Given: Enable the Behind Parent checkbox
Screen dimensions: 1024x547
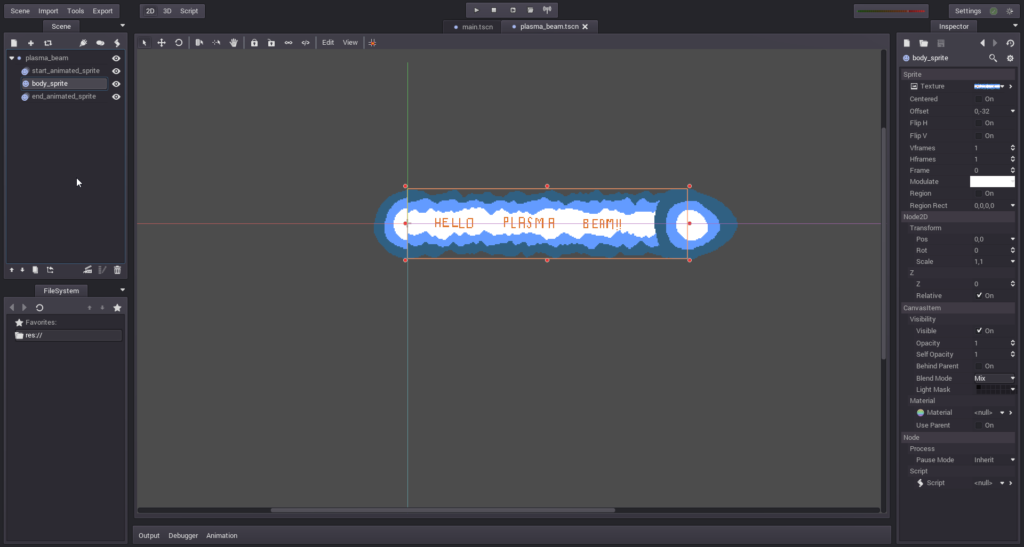Looking at the screenshot, I should (x=979, y=366).
